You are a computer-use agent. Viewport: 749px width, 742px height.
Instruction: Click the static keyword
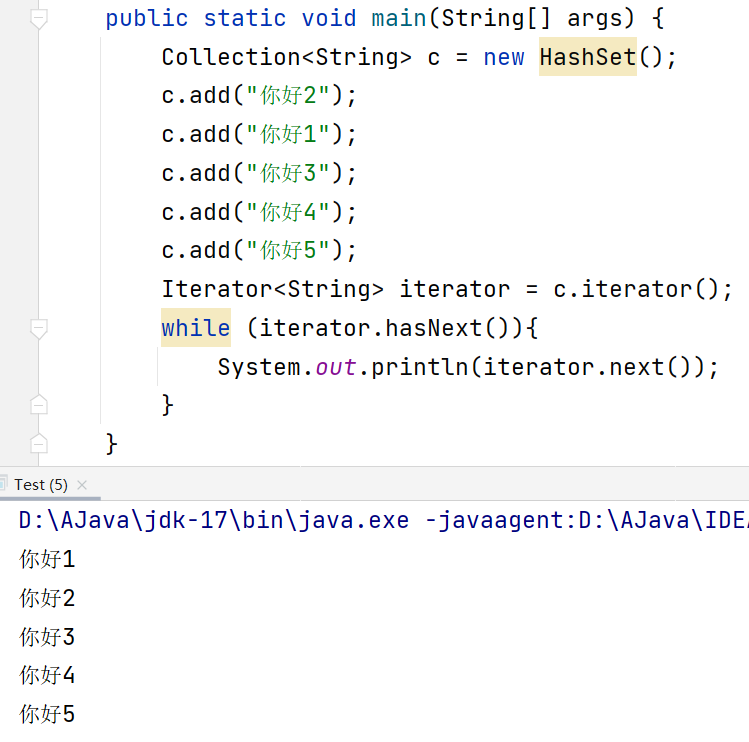tap(245, 19)
